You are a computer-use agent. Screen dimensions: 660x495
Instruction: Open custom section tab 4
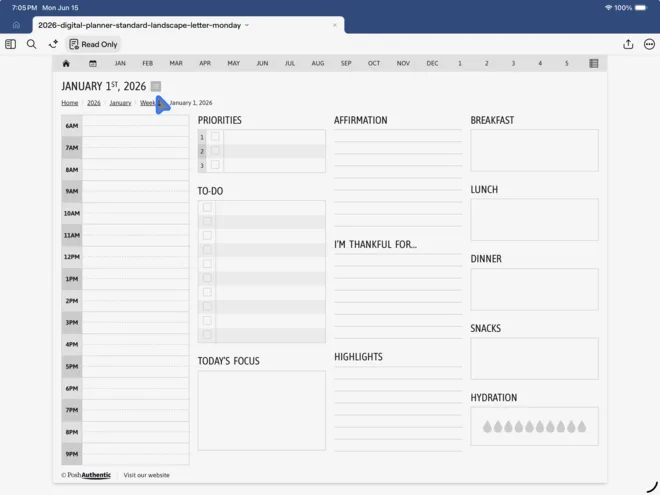(540, 64)
